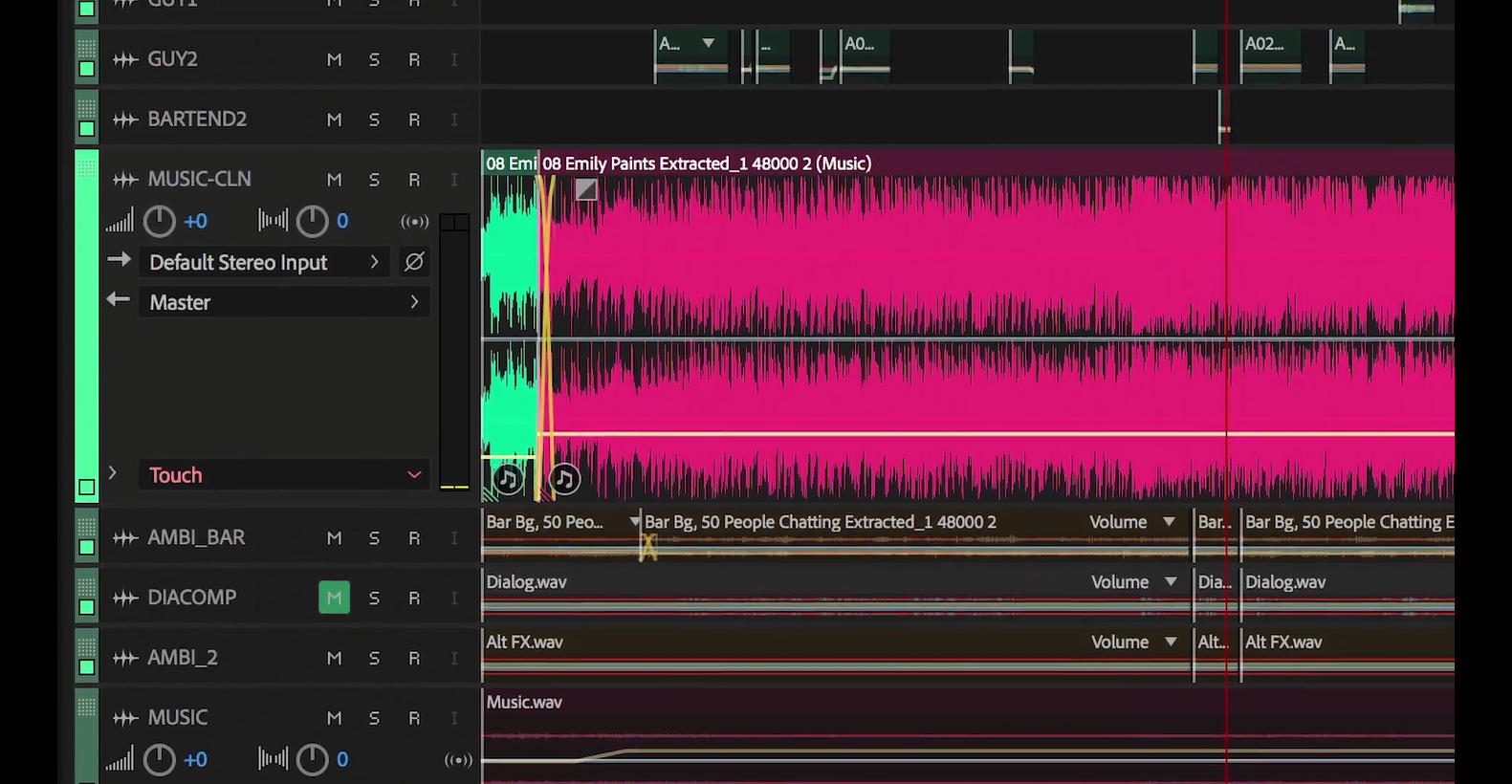Screen dimensions: 1512x784
Task: Arm the MUSIC track for recording
Action: [x=414, y=718]
